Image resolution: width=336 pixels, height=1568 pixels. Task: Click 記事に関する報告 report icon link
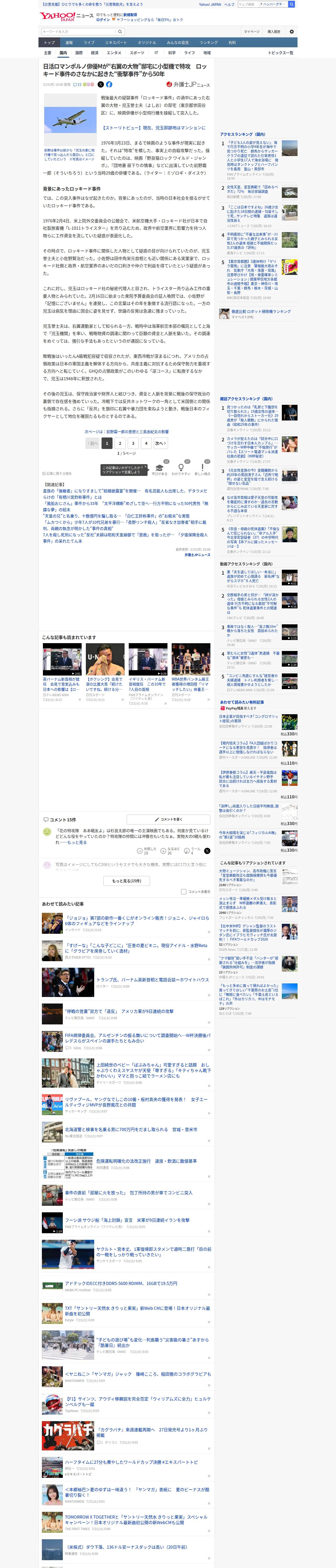(57, 473)
